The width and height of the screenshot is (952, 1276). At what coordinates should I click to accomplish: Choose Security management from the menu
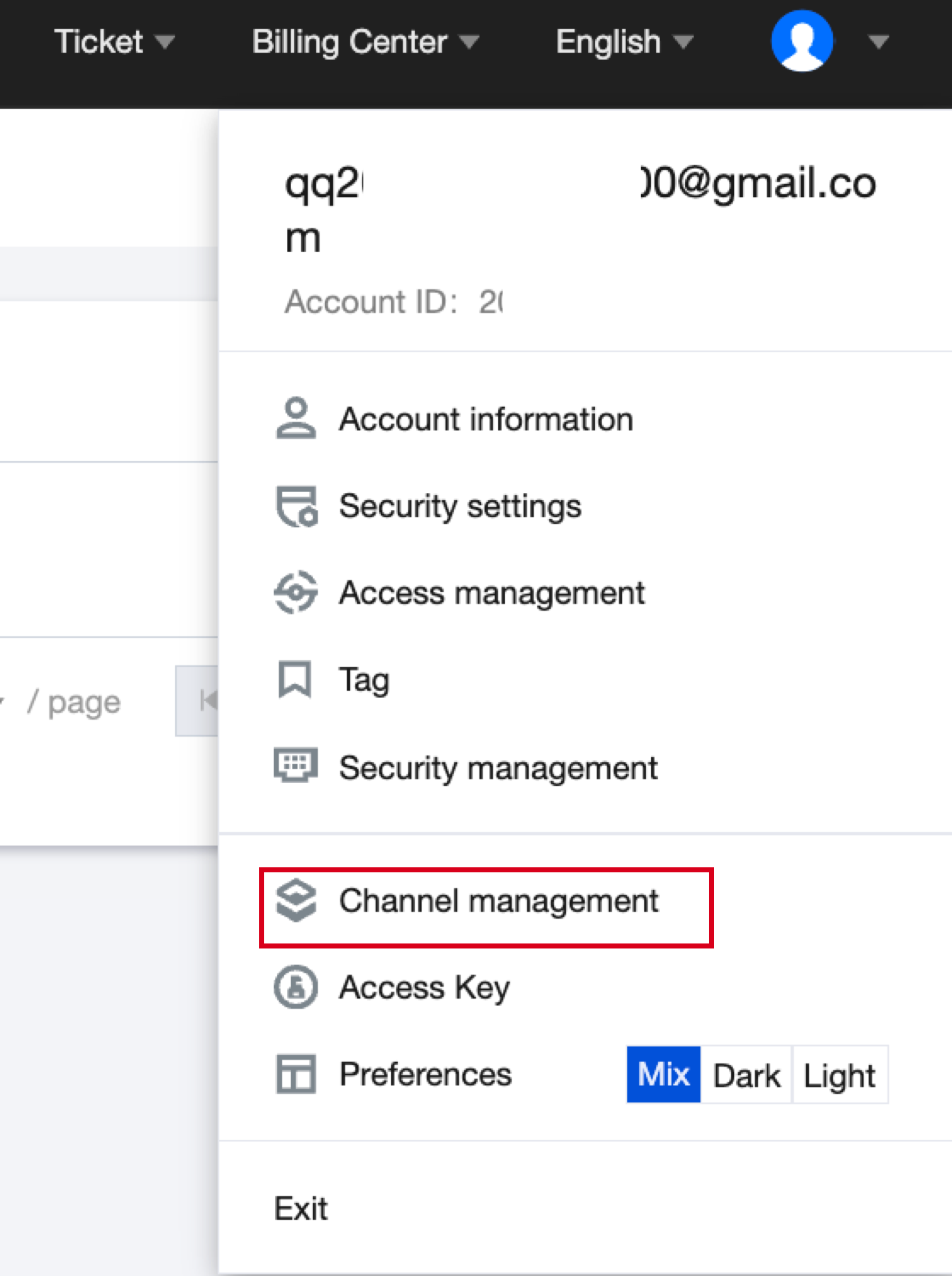click(498, 767)
